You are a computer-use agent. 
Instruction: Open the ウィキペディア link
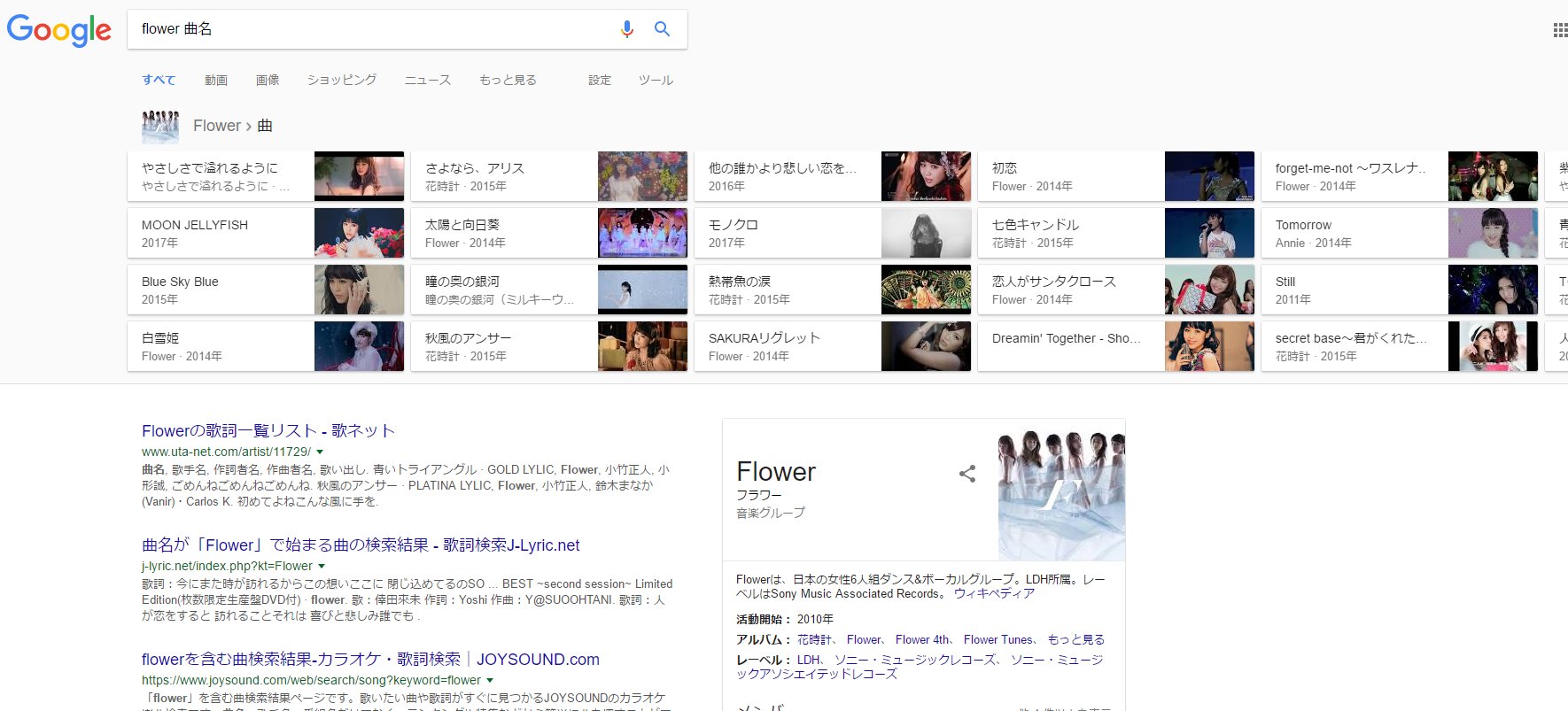tap(994, 593)
